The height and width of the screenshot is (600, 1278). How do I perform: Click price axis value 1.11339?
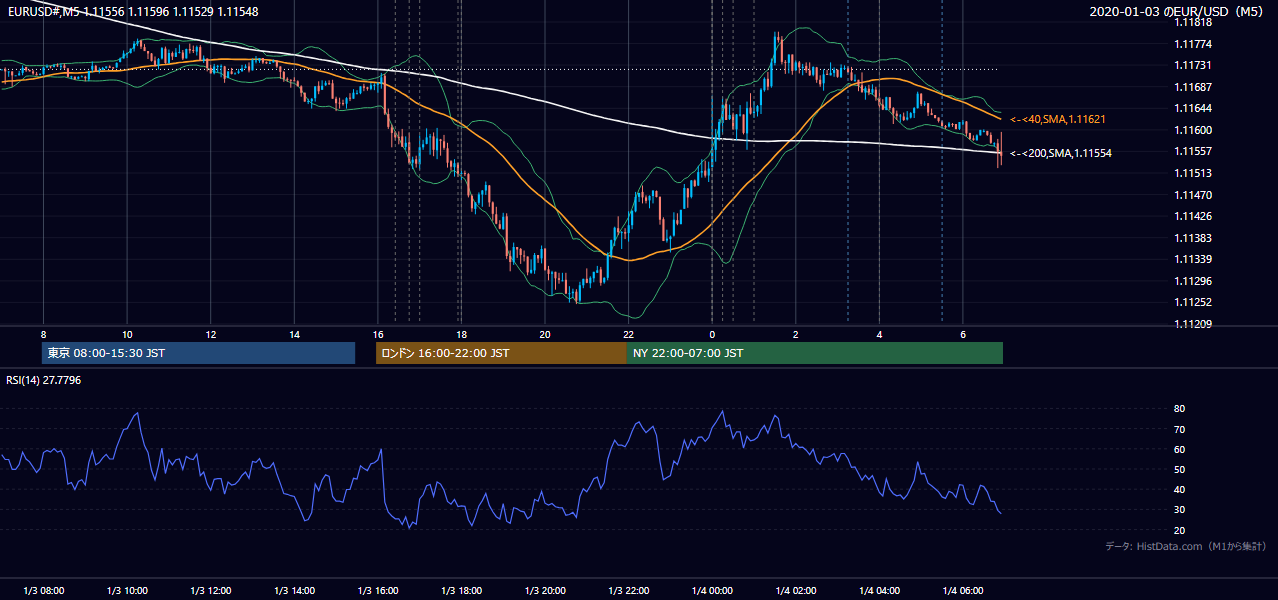pos(1193,259)
